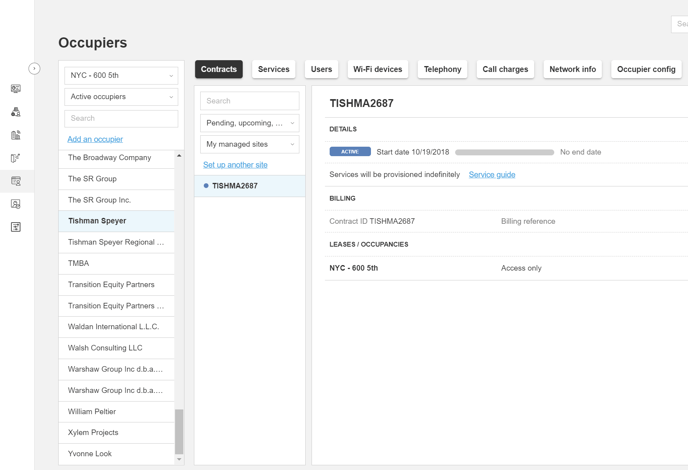Click the network users sidebar icon
The image size is (688, 470).
tap(16, 112)
